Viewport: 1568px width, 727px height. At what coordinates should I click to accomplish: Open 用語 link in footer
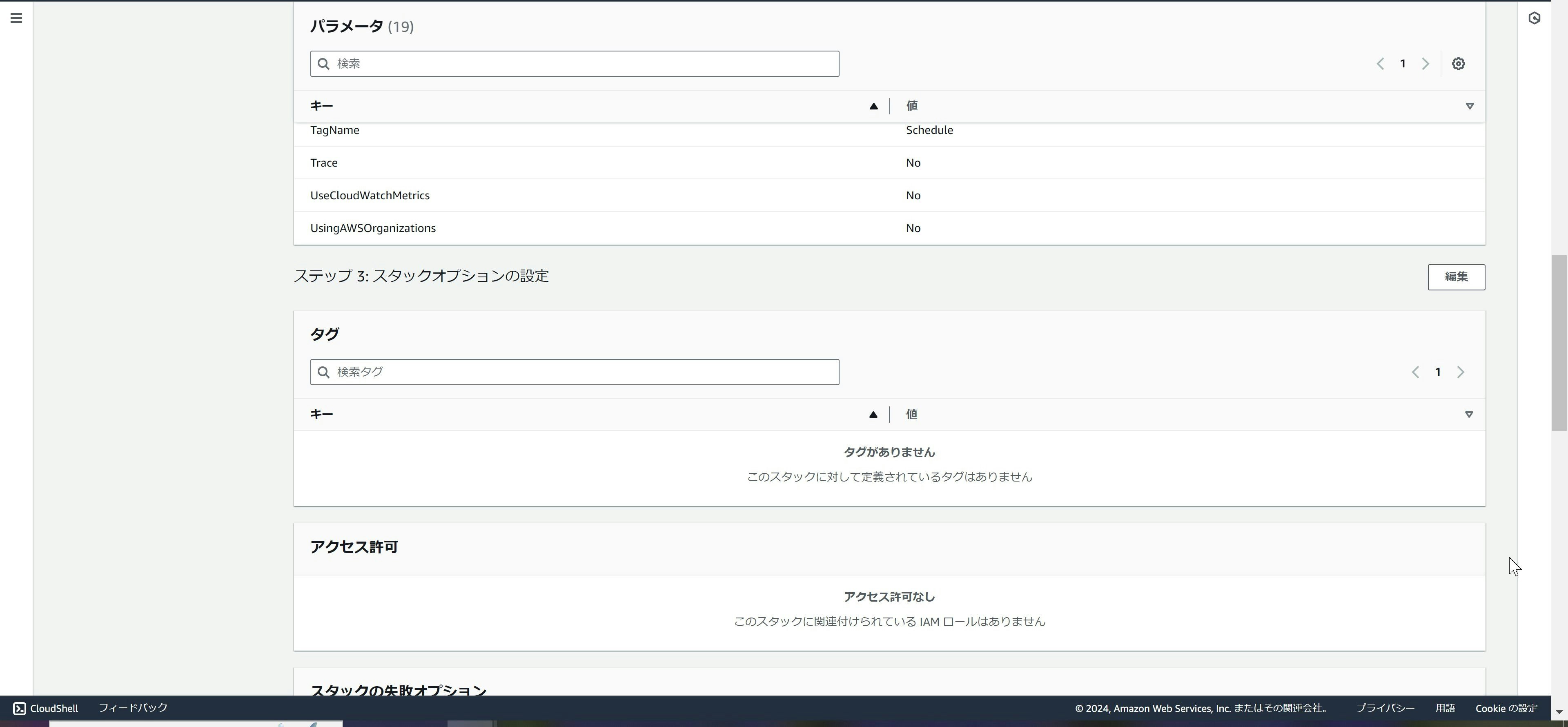[1444, 708]
